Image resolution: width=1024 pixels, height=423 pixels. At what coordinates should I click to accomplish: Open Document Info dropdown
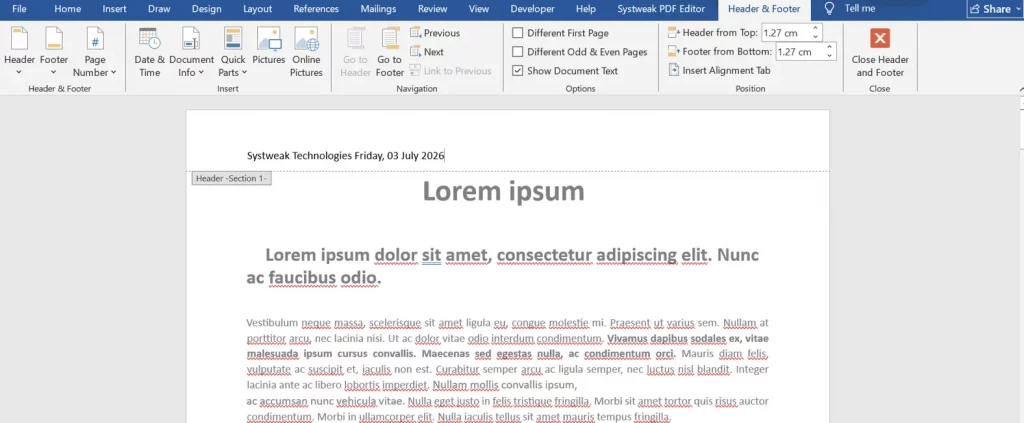[191, 52]
